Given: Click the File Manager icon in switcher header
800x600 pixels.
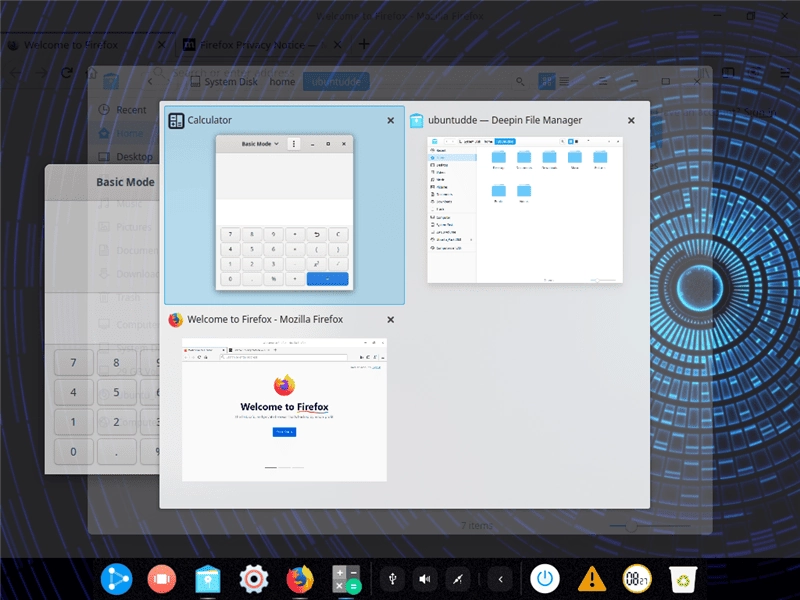Looking at the screenshot, I should [x=417, y=120].
